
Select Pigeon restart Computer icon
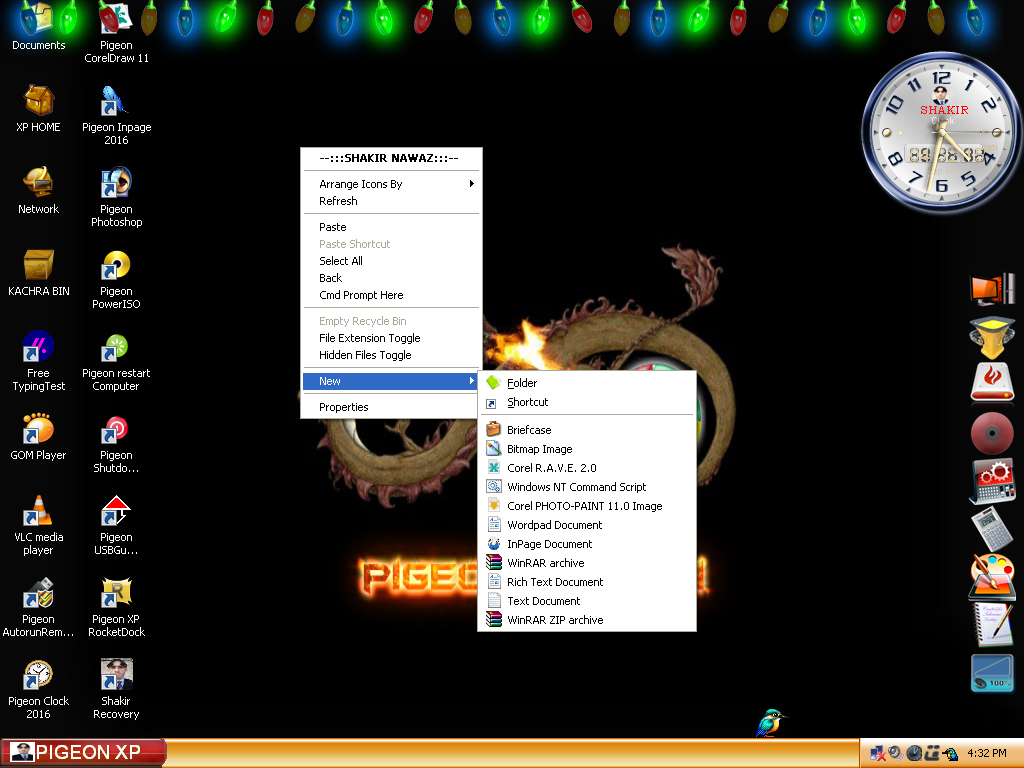coord(116,361)
